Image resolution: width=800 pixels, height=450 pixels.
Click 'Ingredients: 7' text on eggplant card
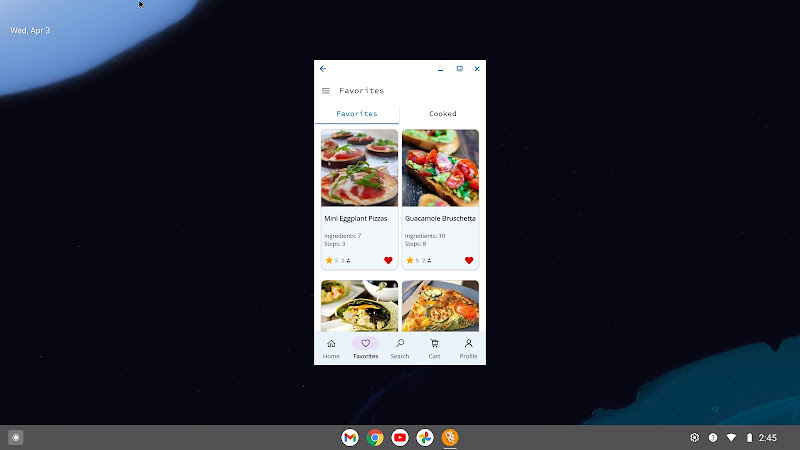click(342, 236)
